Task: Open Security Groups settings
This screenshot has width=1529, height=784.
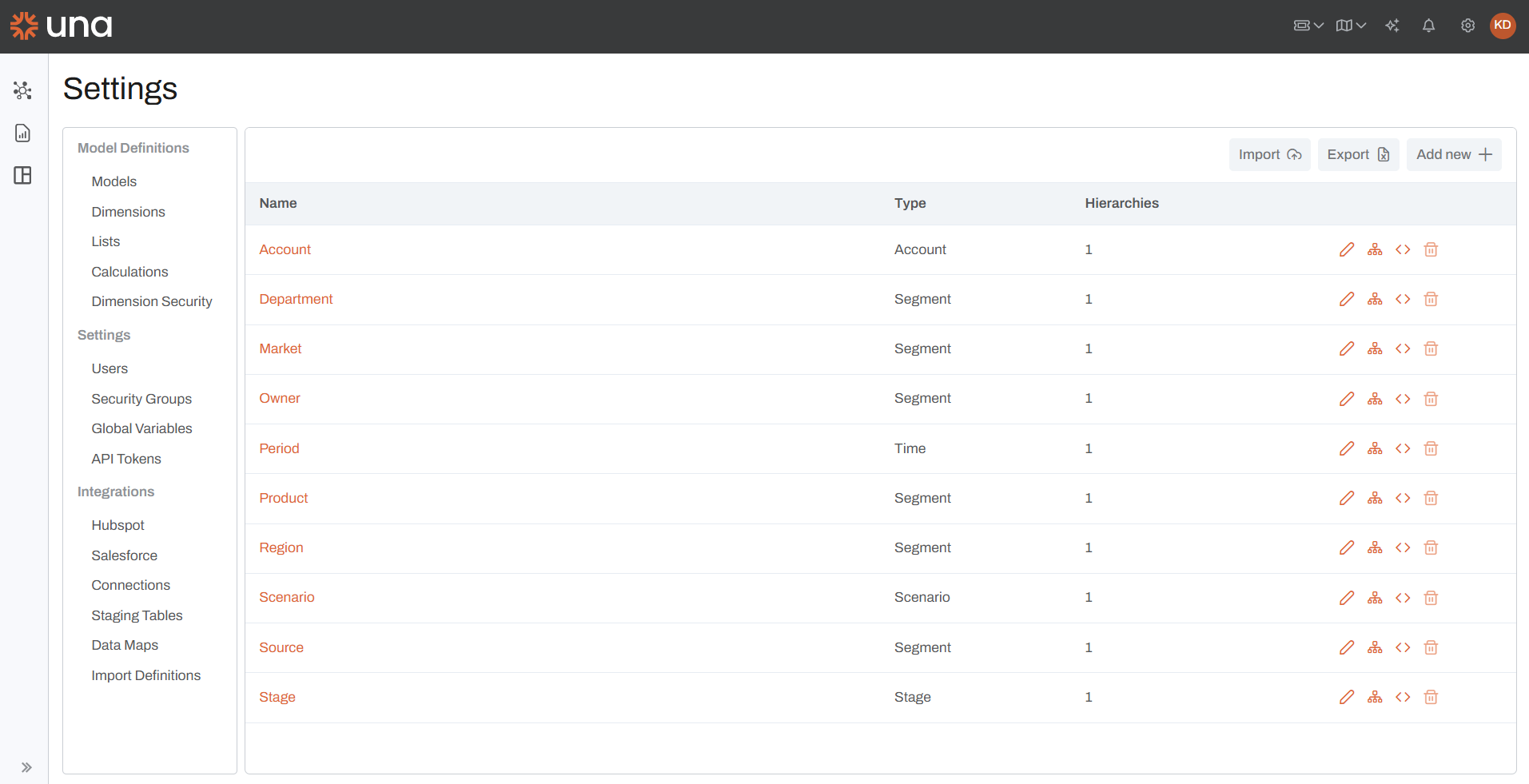Action: [141, 399]
